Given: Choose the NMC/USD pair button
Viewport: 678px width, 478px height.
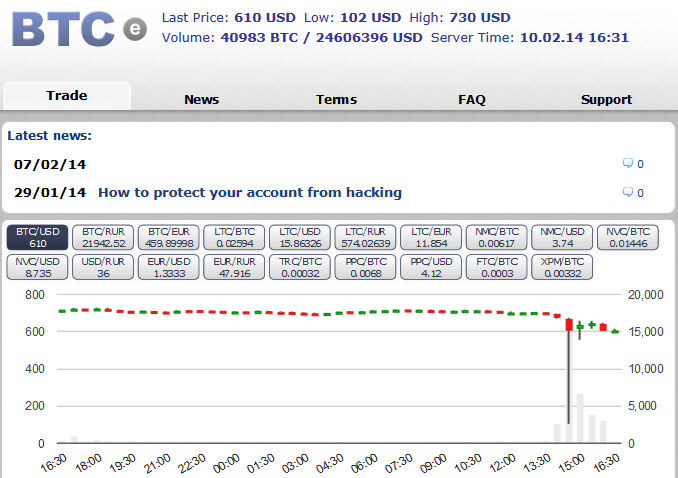Looking at the screenshot, I should click(x=562, y=237).
